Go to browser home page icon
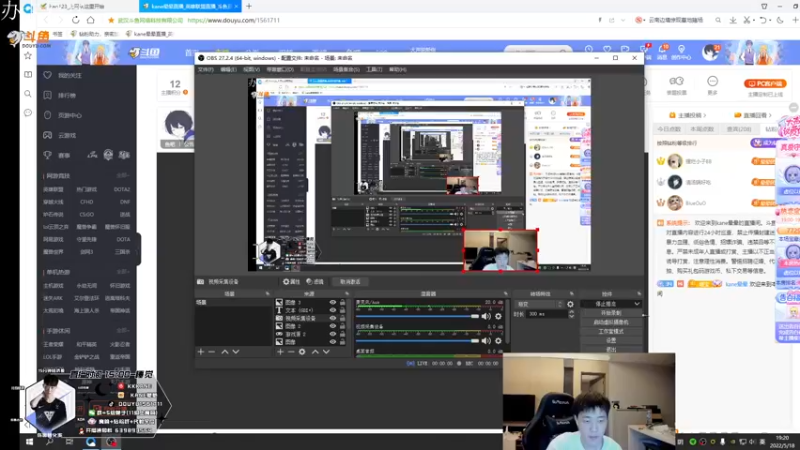Viewport: 800px width, 450px height. (x=91, y=20)
